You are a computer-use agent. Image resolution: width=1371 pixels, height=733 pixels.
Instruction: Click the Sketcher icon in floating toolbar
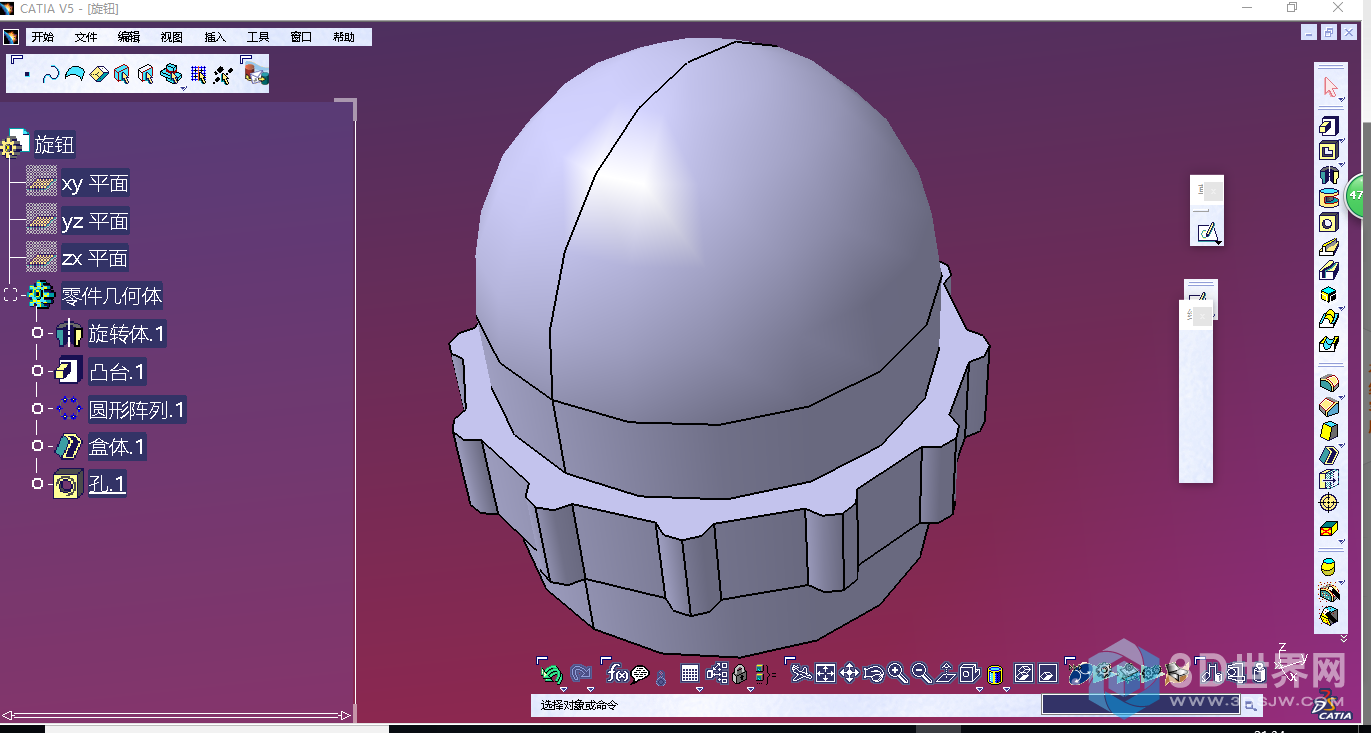point(1208,233)
